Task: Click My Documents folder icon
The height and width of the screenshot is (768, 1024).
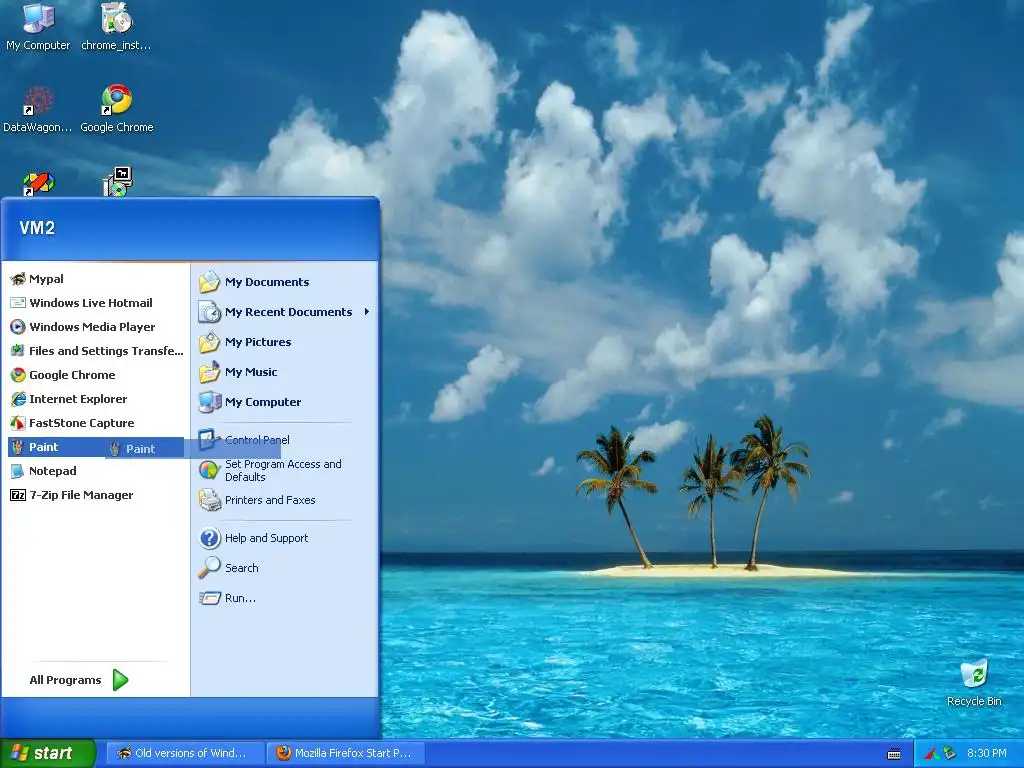Action: point(210,281)
